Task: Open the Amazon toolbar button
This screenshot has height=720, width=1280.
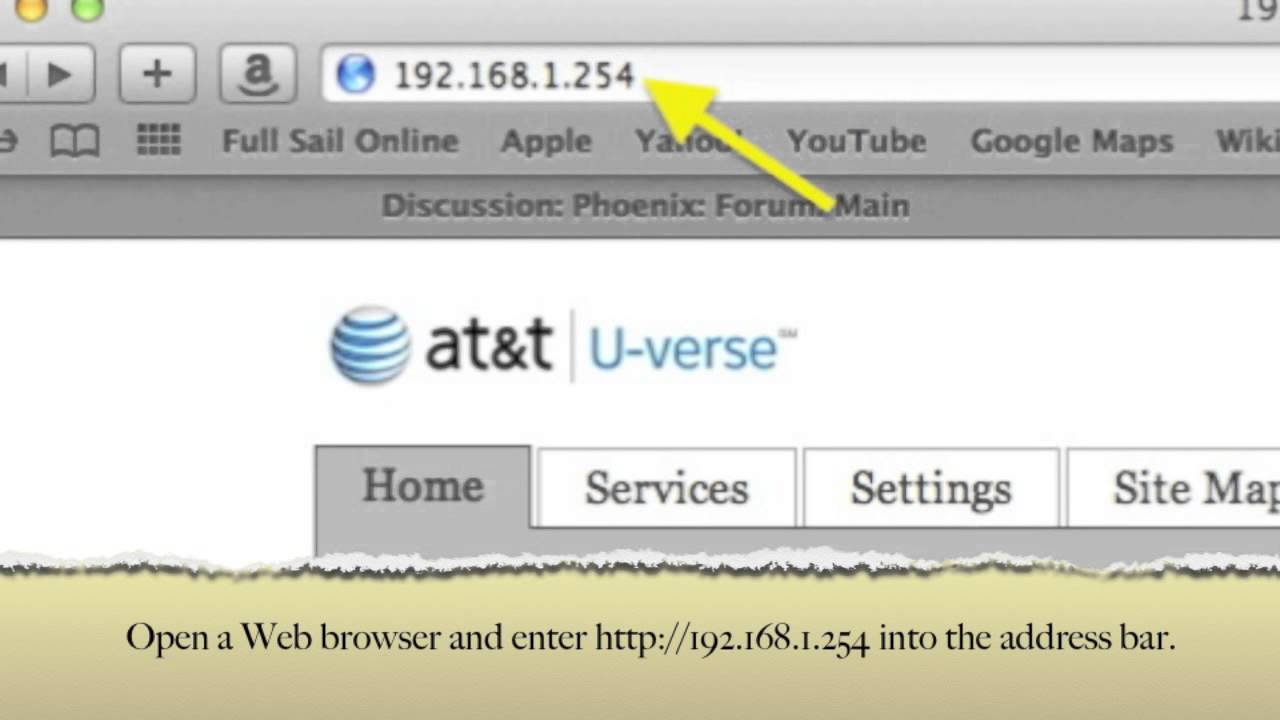Action: [x=258, y=74]
